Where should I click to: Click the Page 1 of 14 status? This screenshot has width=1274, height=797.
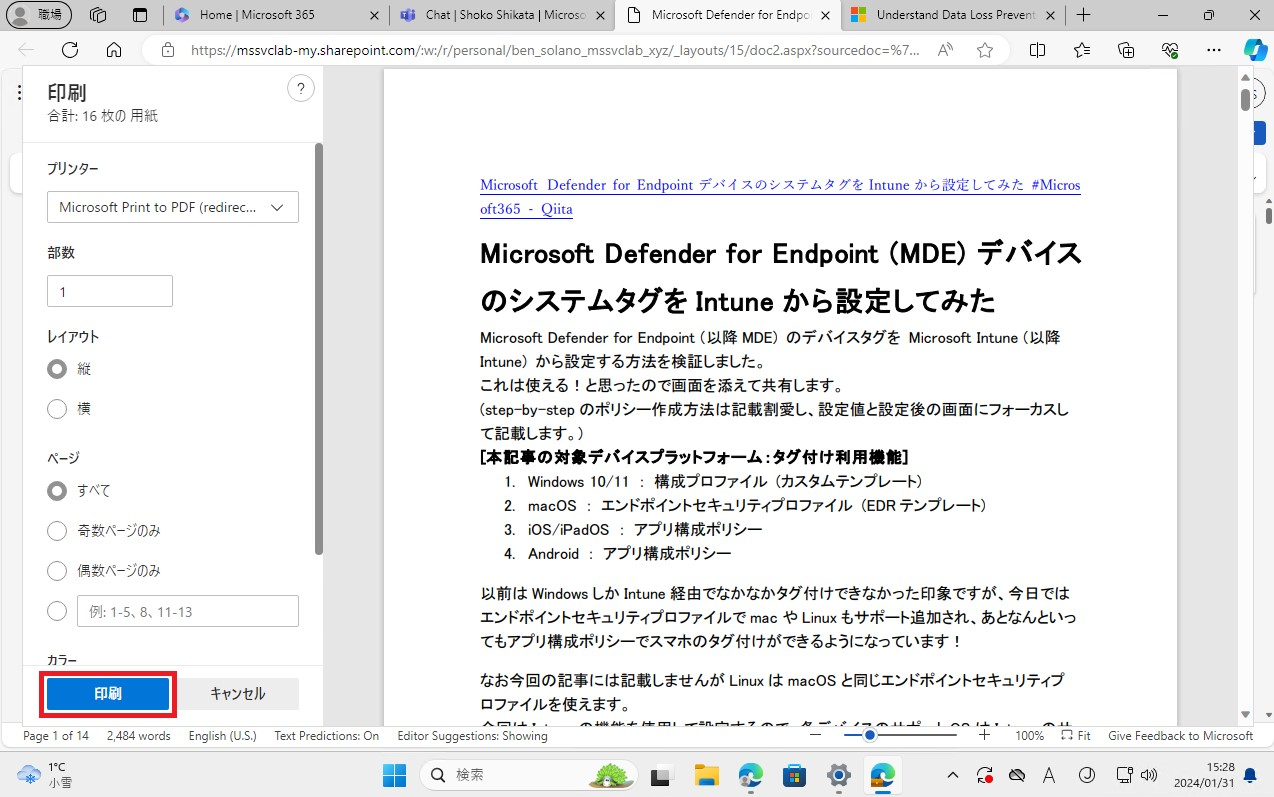(56, 735)
